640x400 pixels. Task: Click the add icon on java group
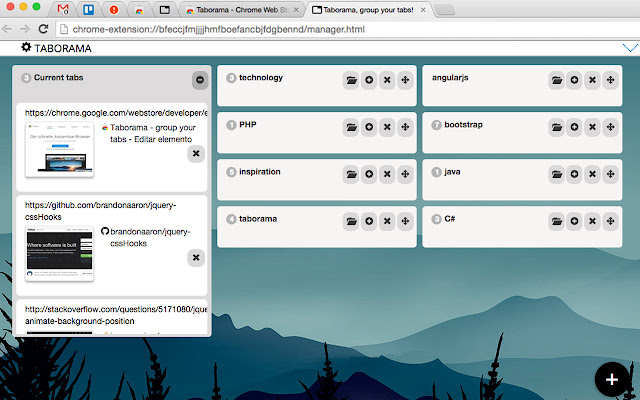tap(574, 174)
